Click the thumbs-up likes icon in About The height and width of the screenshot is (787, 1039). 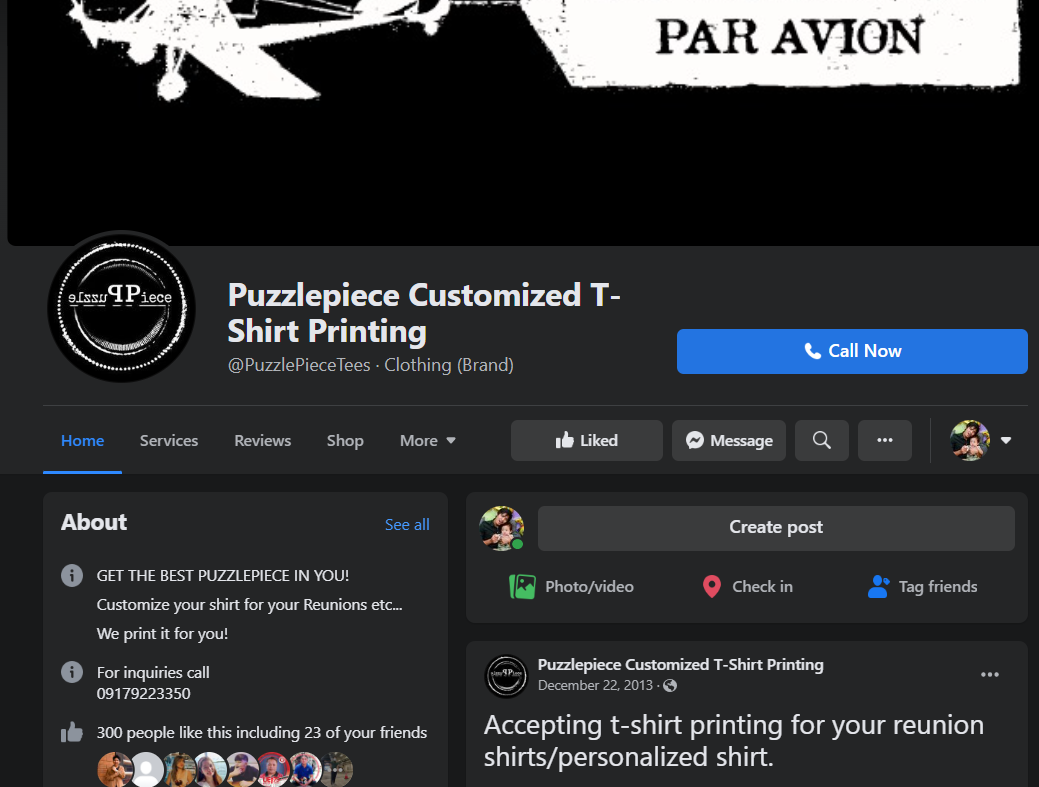(x=72, y=732)
